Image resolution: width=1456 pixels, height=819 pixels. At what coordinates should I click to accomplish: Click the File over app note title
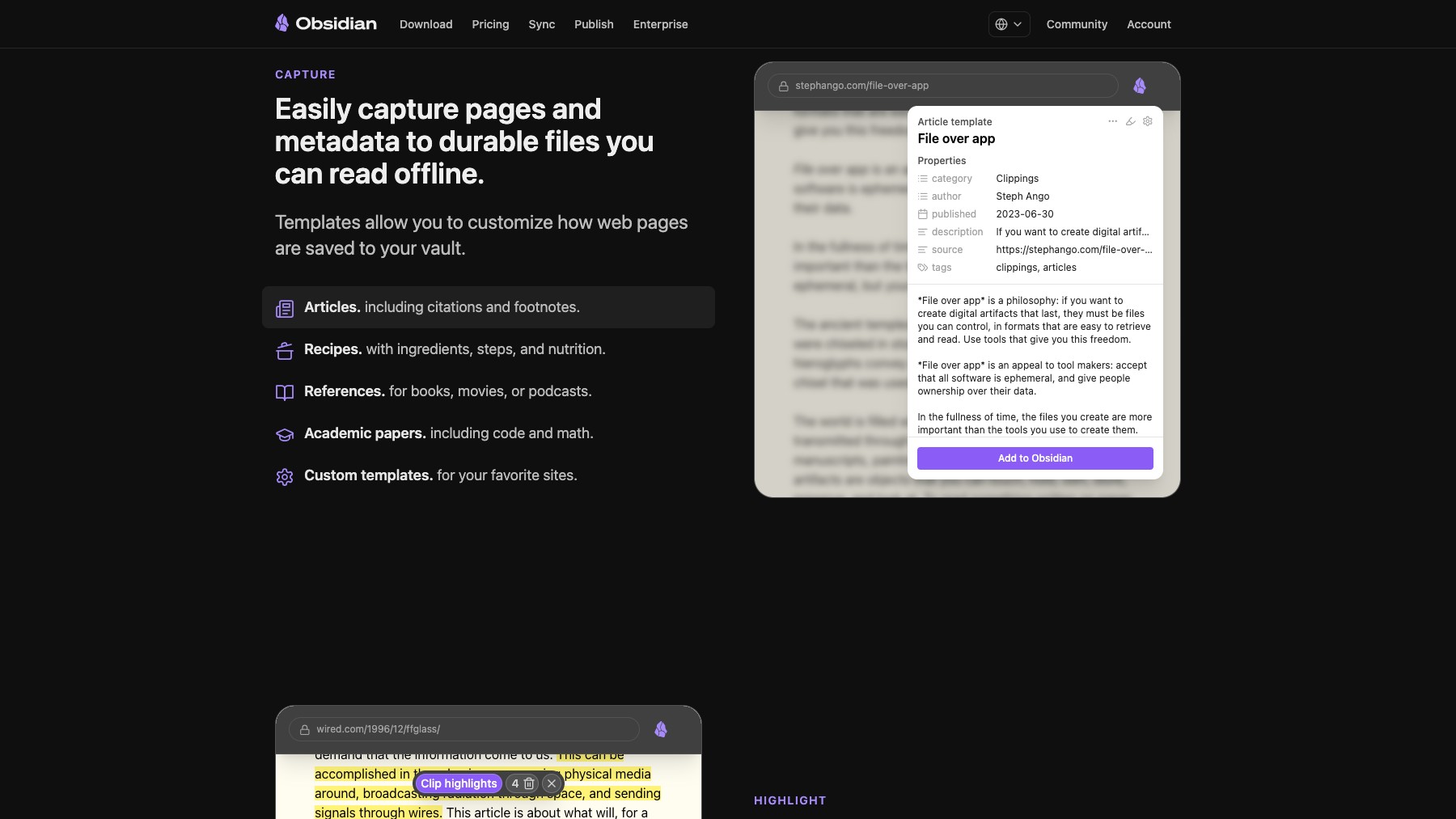pos(956,139)
